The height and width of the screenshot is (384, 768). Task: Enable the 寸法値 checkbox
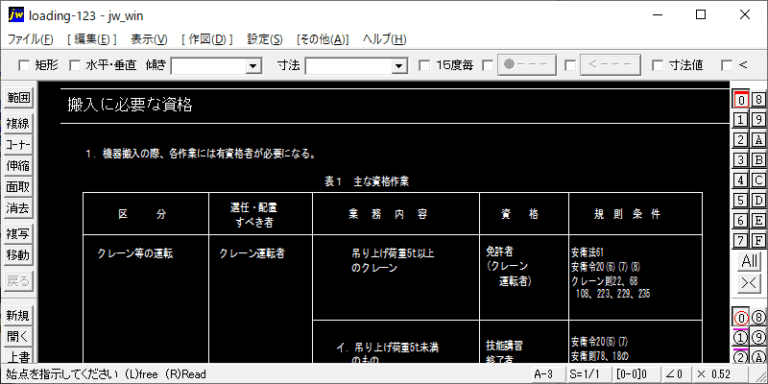(x=658, y=65)
